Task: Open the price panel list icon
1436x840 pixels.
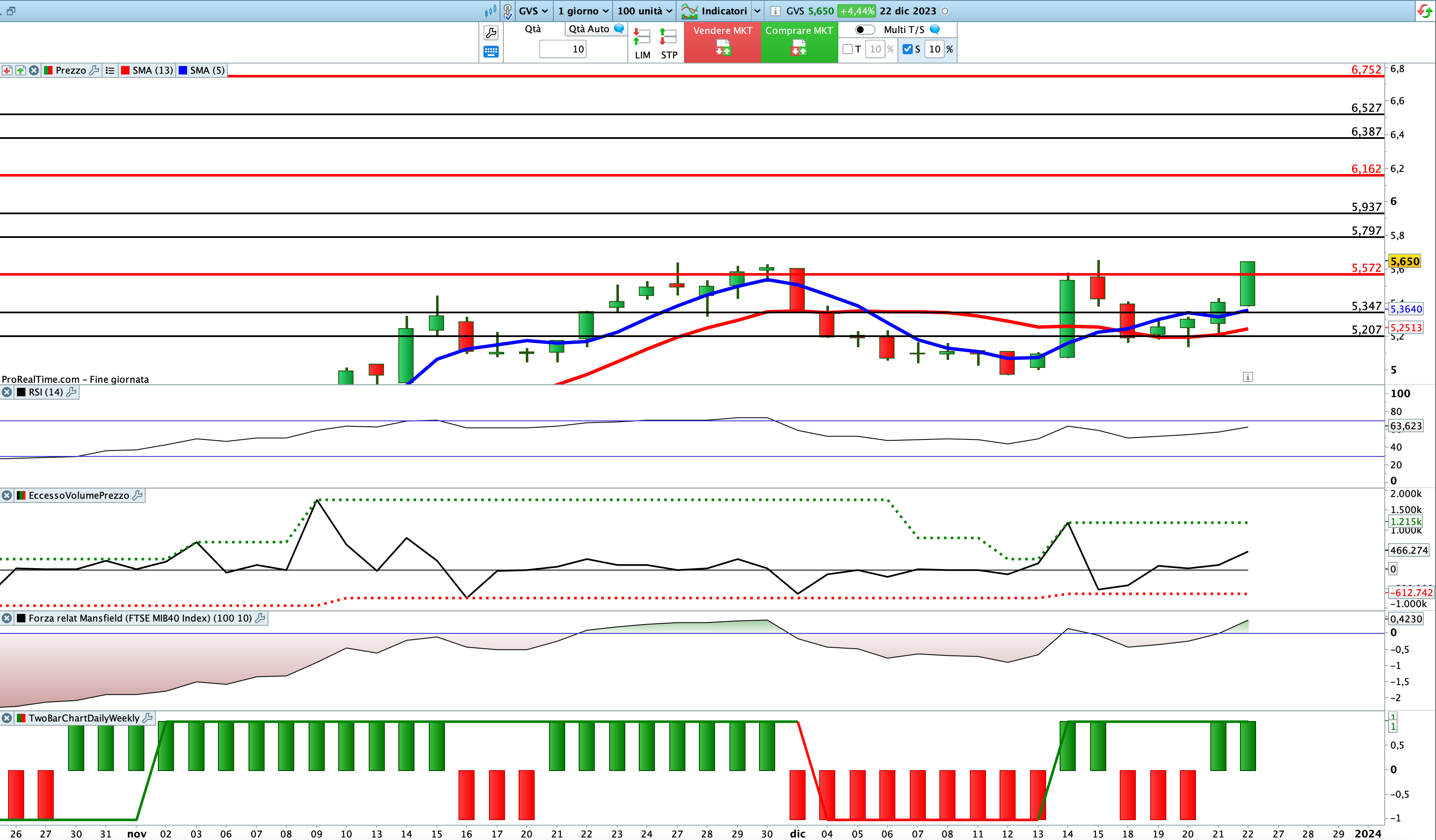Action: pyautogui.click(x=110, y=70)
